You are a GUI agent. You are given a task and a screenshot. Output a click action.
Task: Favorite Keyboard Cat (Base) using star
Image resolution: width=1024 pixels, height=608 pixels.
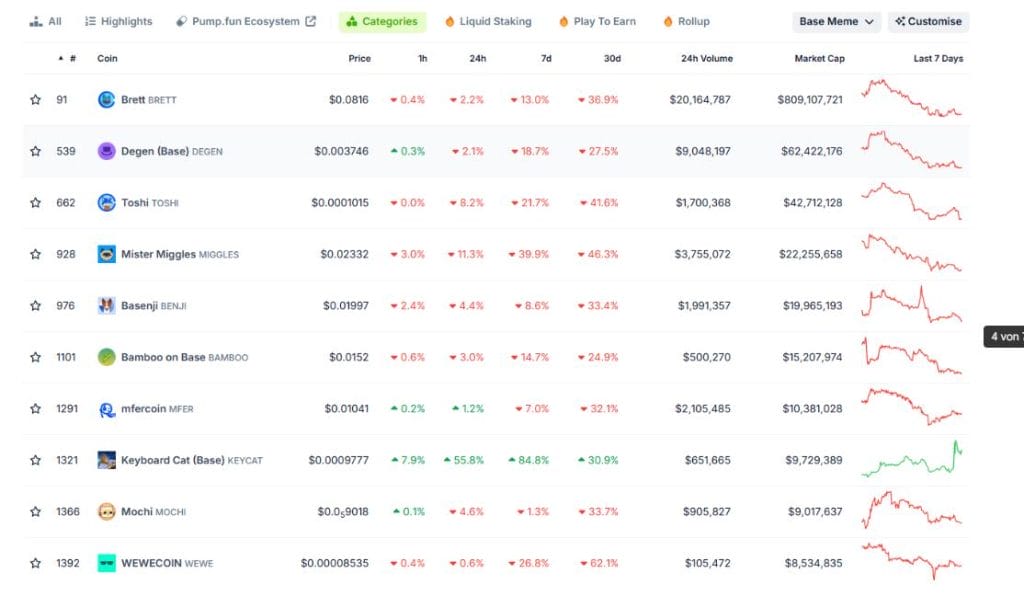click(x=35, y=460)
